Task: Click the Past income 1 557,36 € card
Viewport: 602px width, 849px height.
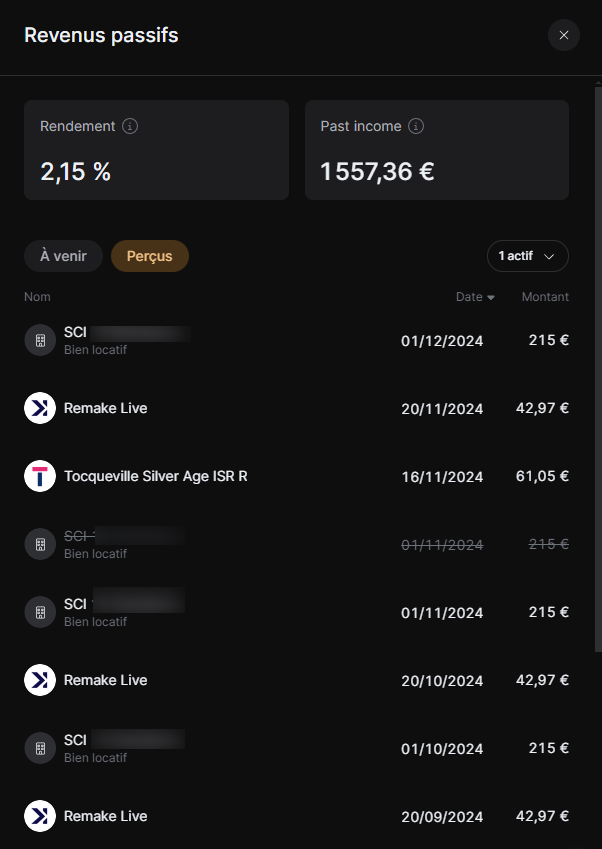Action: [x=437, y=150]
